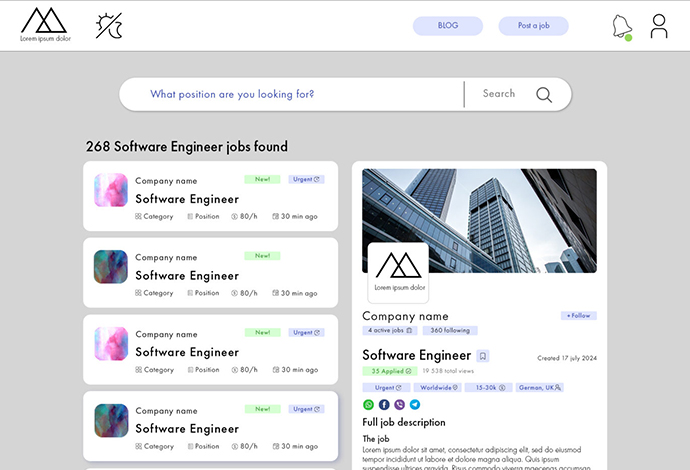Click the 'Created 17 July 2024' text

click(567, 358)
